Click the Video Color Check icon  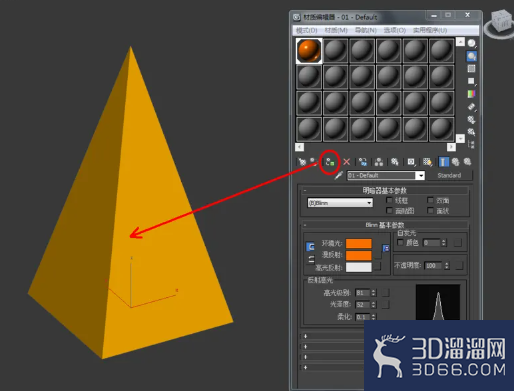471,94
